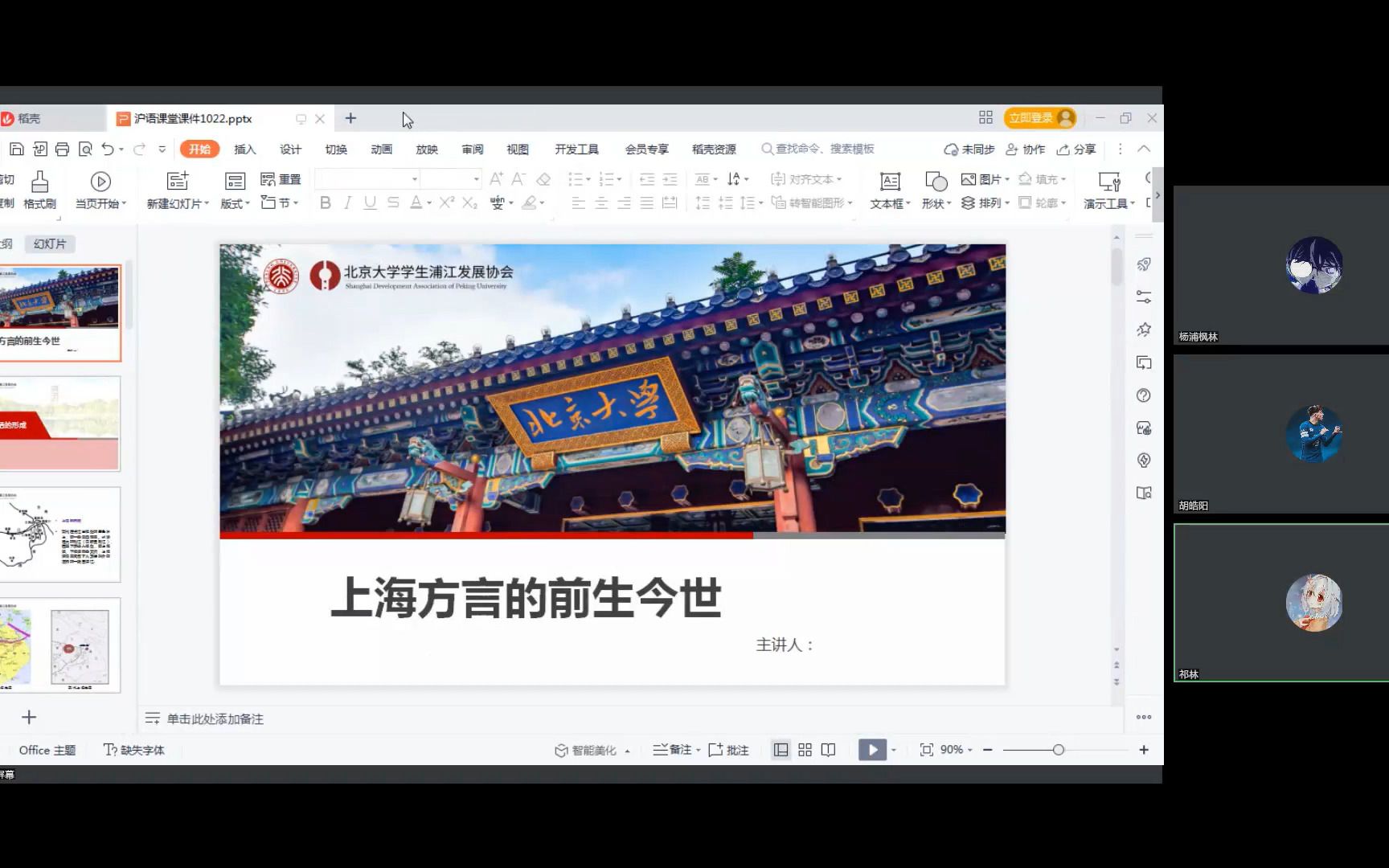This screenshot has height=868, width=1389.
Task: Click the Comment (批注) button
Action: 728,750
